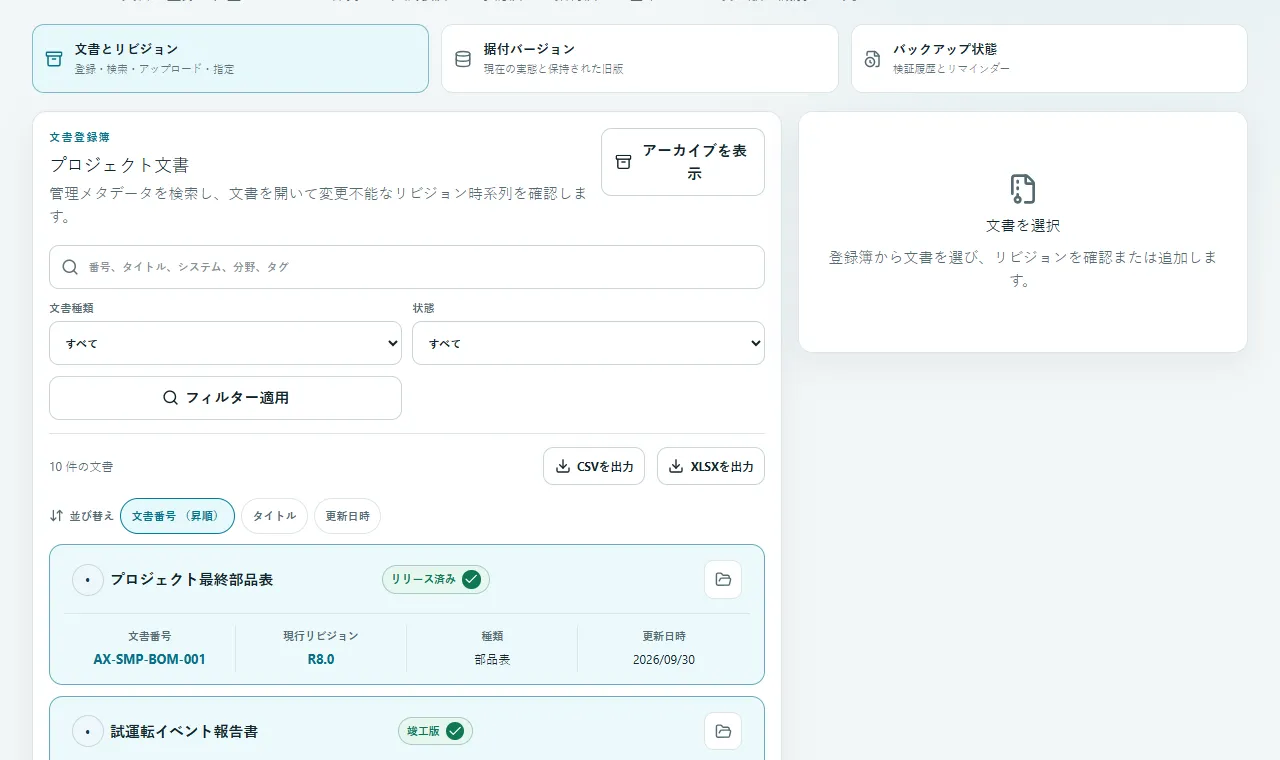Screen dimensions: 1280x760
Task: Click the backup file icon in バックアップ状態 tab
Action: pos(872,59)
